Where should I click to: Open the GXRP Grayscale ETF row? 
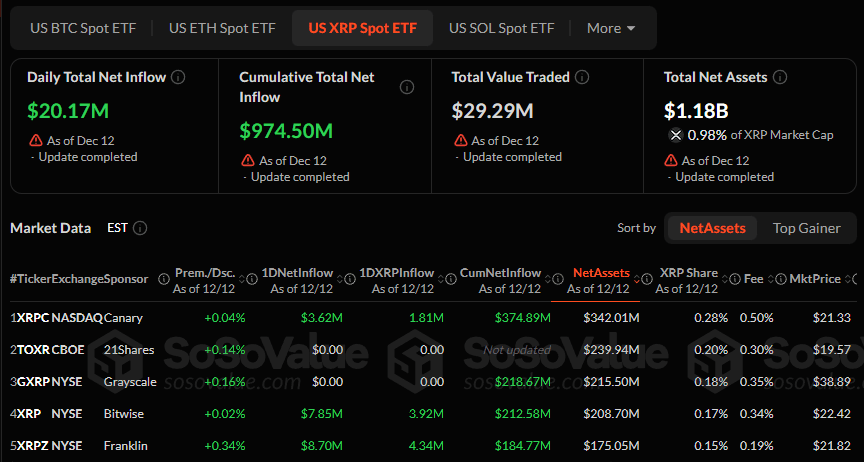(432, 382)
